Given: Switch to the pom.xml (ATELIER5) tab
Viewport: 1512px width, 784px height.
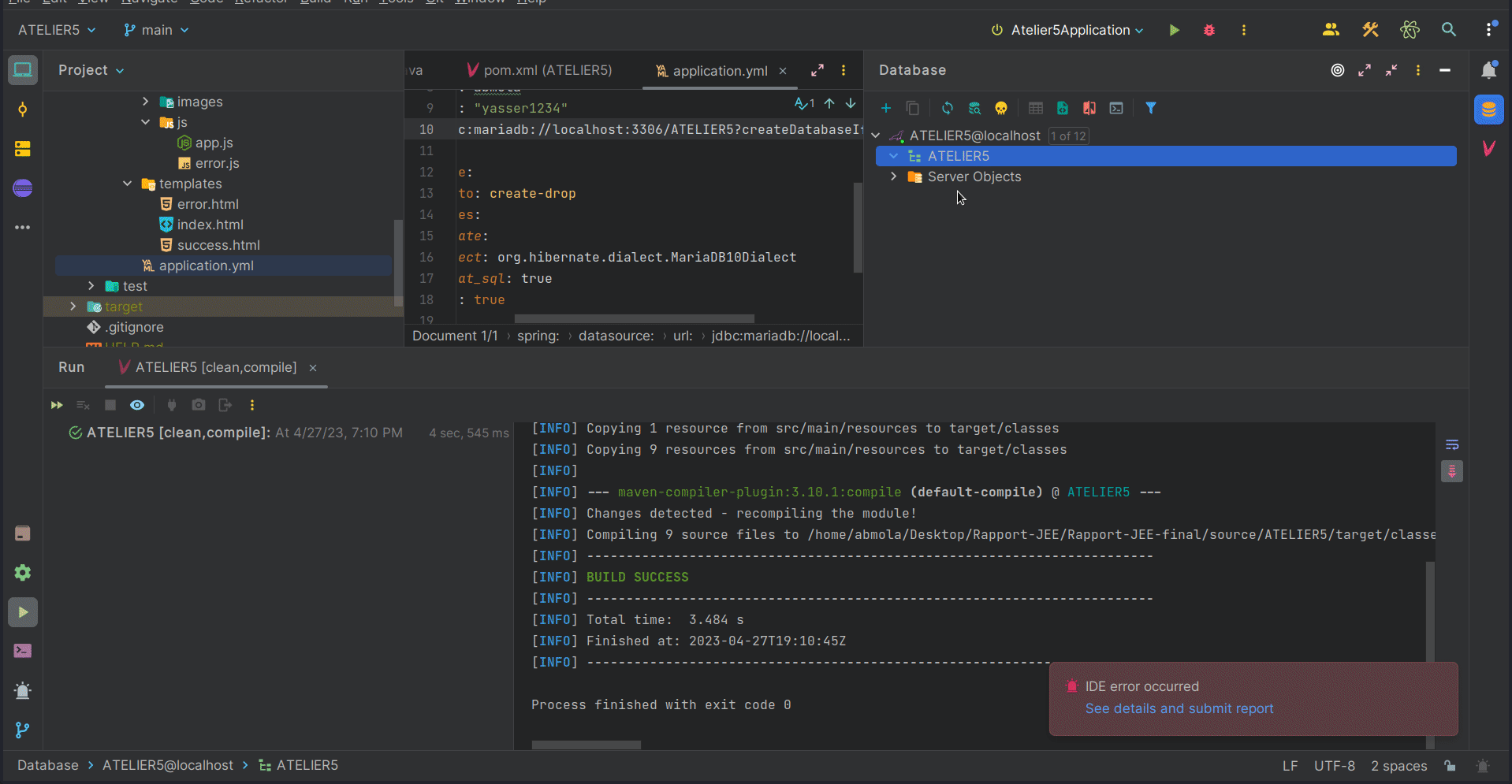Looking at the screenshot, I should pyautogui.click(x=546, y=70).
